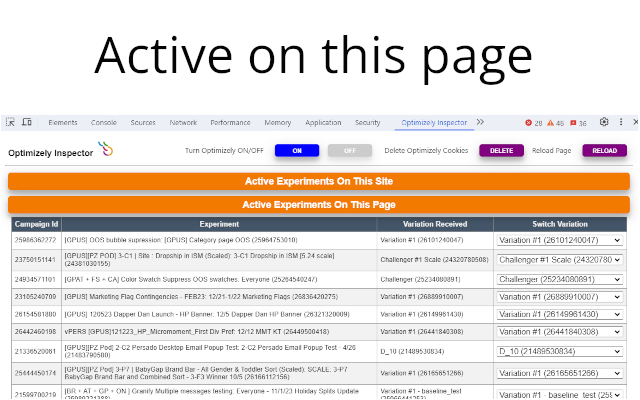Click the Optimizely Inspector logo
Image resolution: width=640 pixels, height=400 pixels.
105,149
